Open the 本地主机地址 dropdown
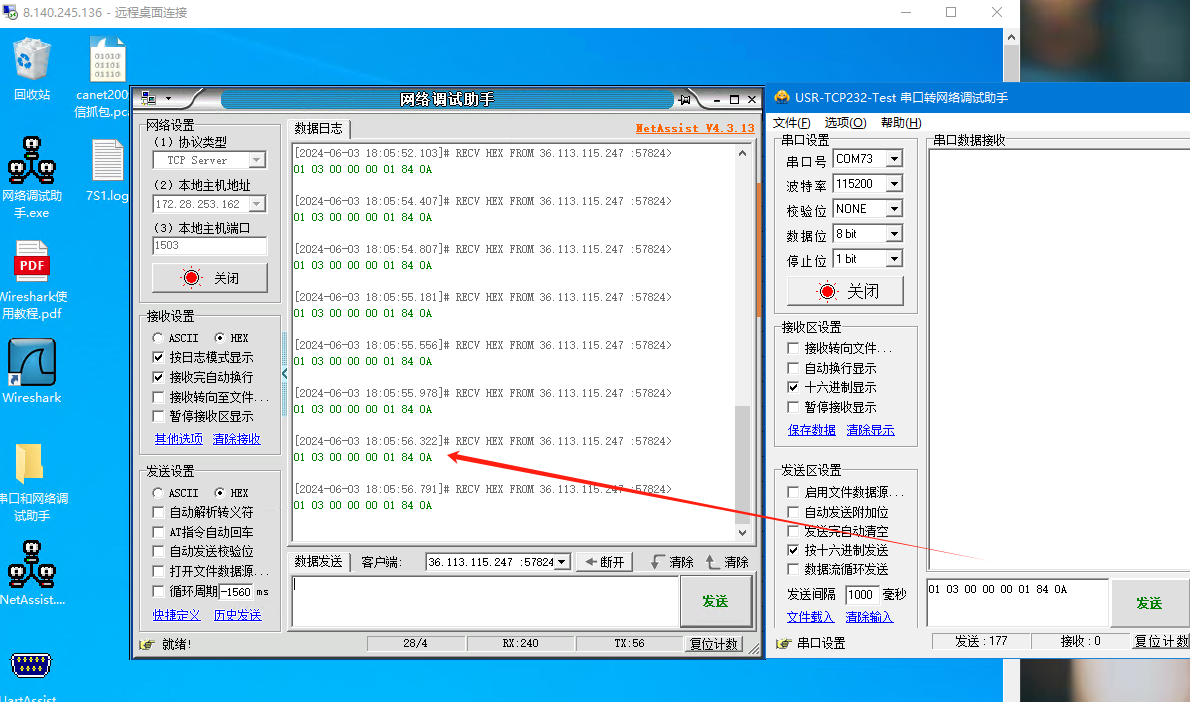Screen dimensions: 1190x702 point(257,204)
